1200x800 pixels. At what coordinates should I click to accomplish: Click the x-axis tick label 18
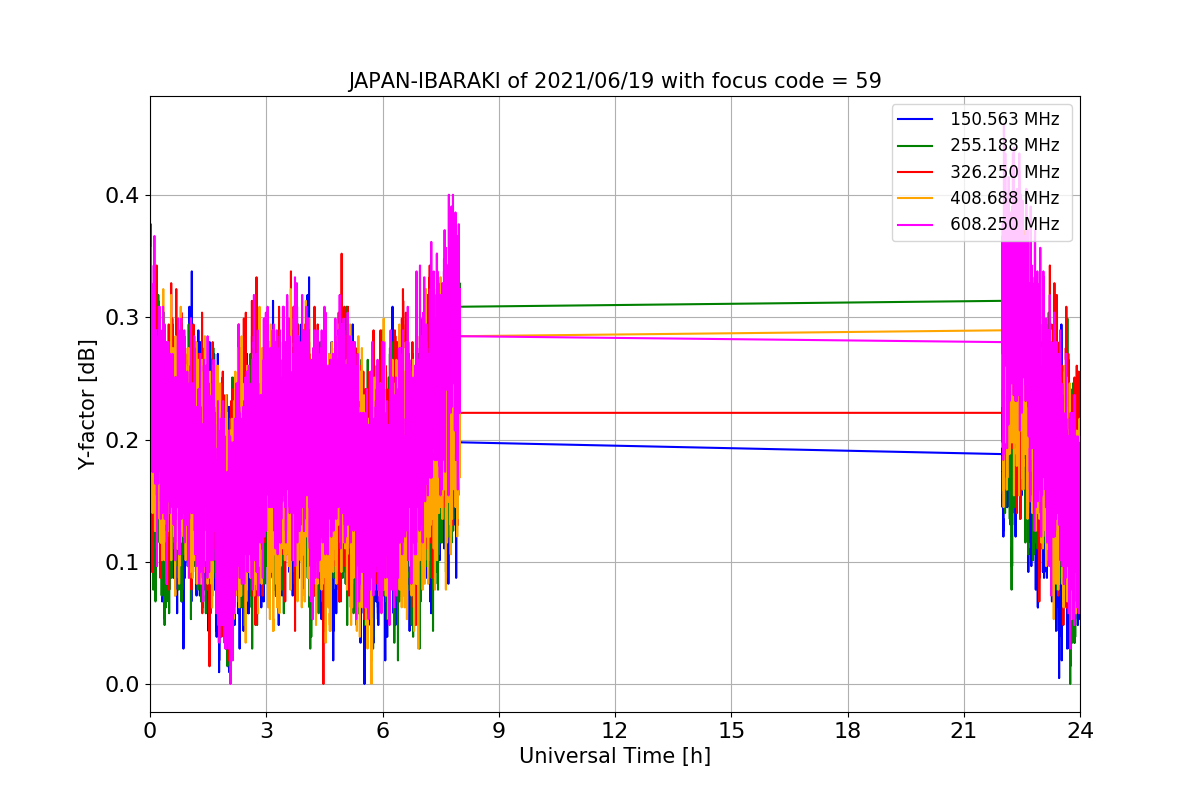pyautogui.click(x=847, y=730)
